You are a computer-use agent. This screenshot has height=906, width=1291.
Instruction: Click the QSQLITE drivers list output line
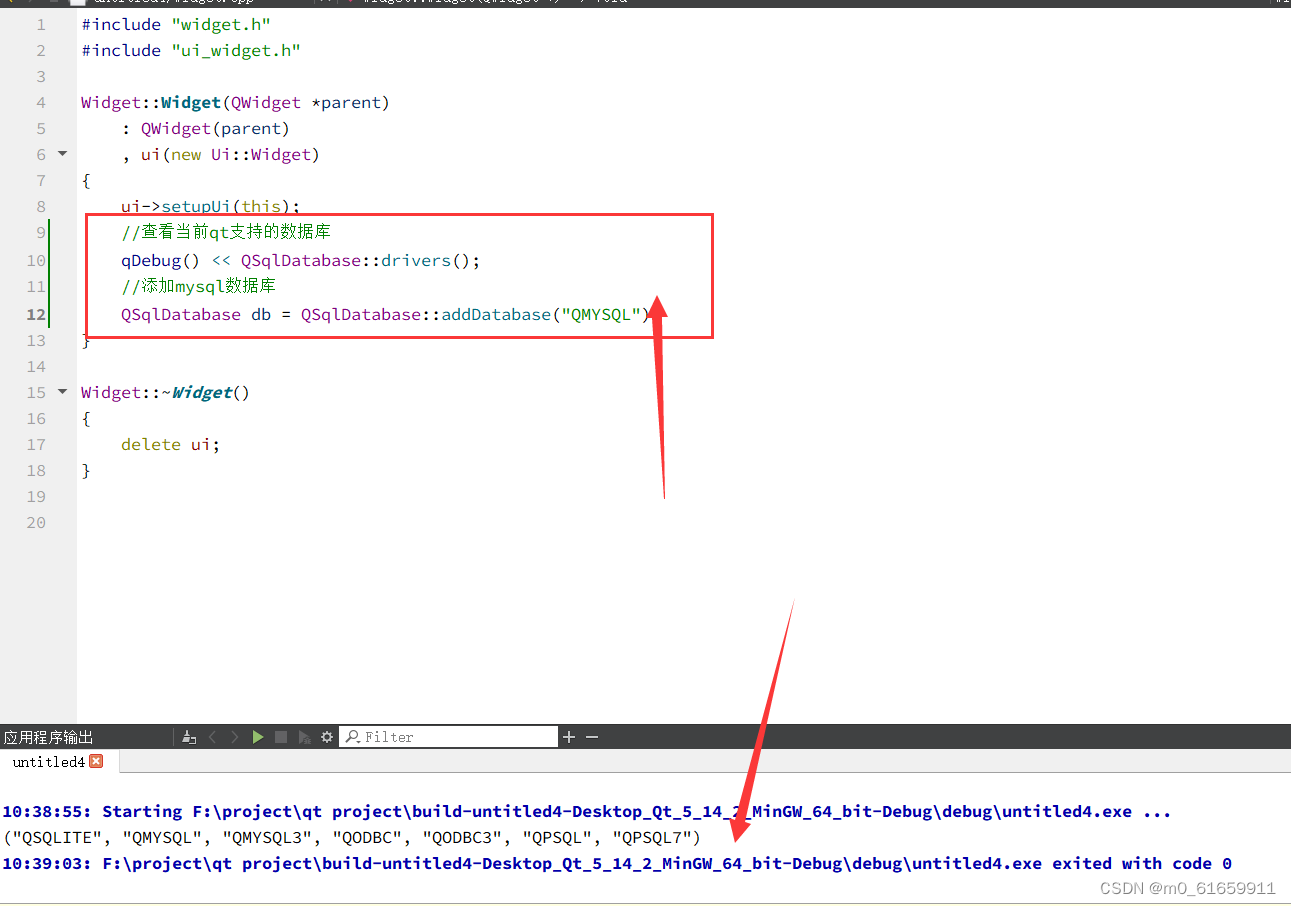coord(352,837)
